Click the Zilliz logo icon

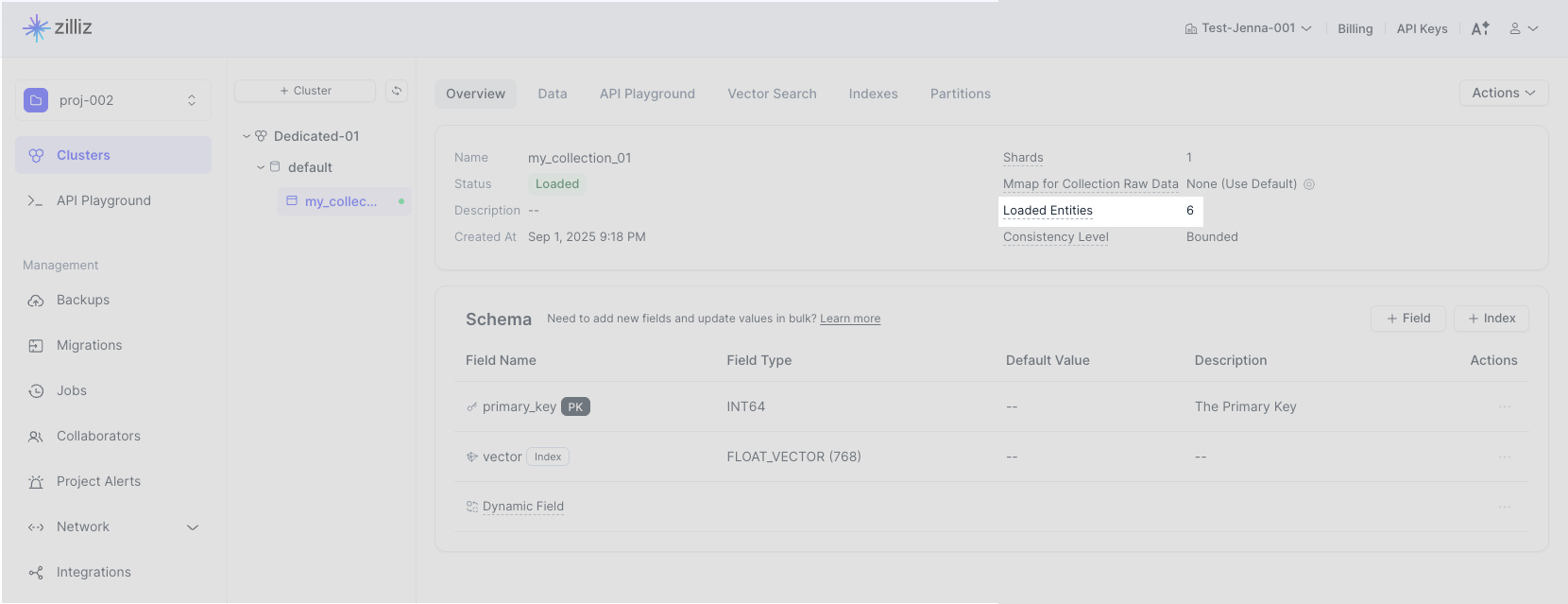36,27
